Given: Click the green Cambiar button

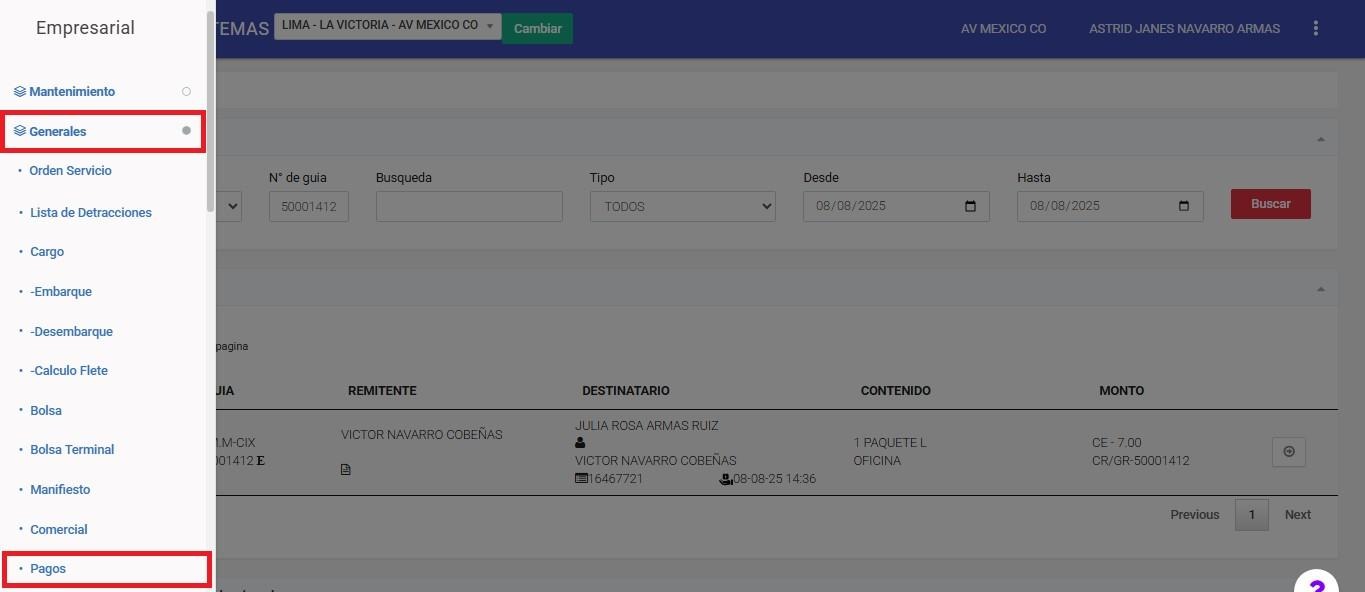Looking at the screenshot, I should pos(537,28).
